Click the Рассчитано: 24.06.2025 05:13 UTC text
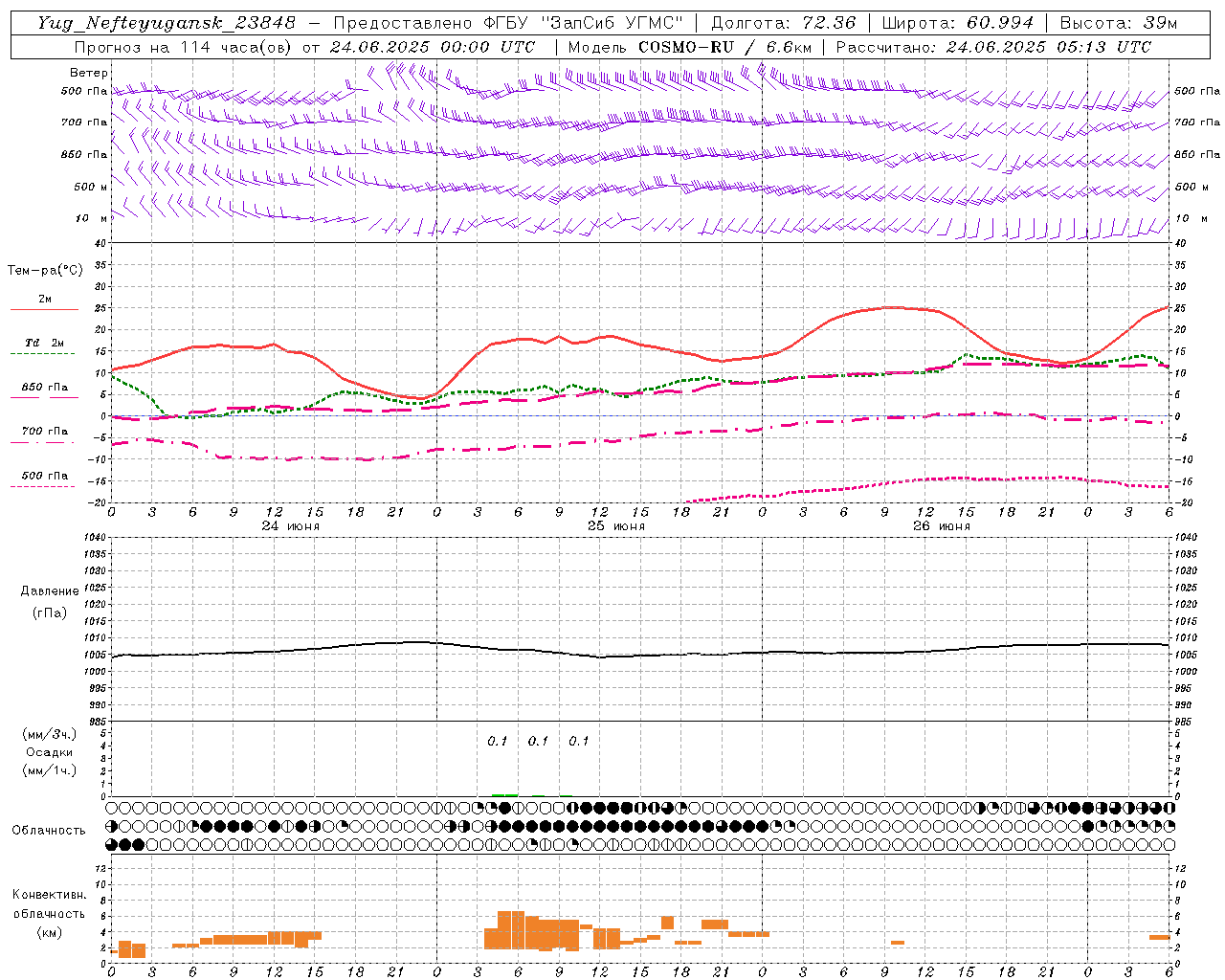The width and height of the screenshot is (1225, 980). click(x=993, y=47)
